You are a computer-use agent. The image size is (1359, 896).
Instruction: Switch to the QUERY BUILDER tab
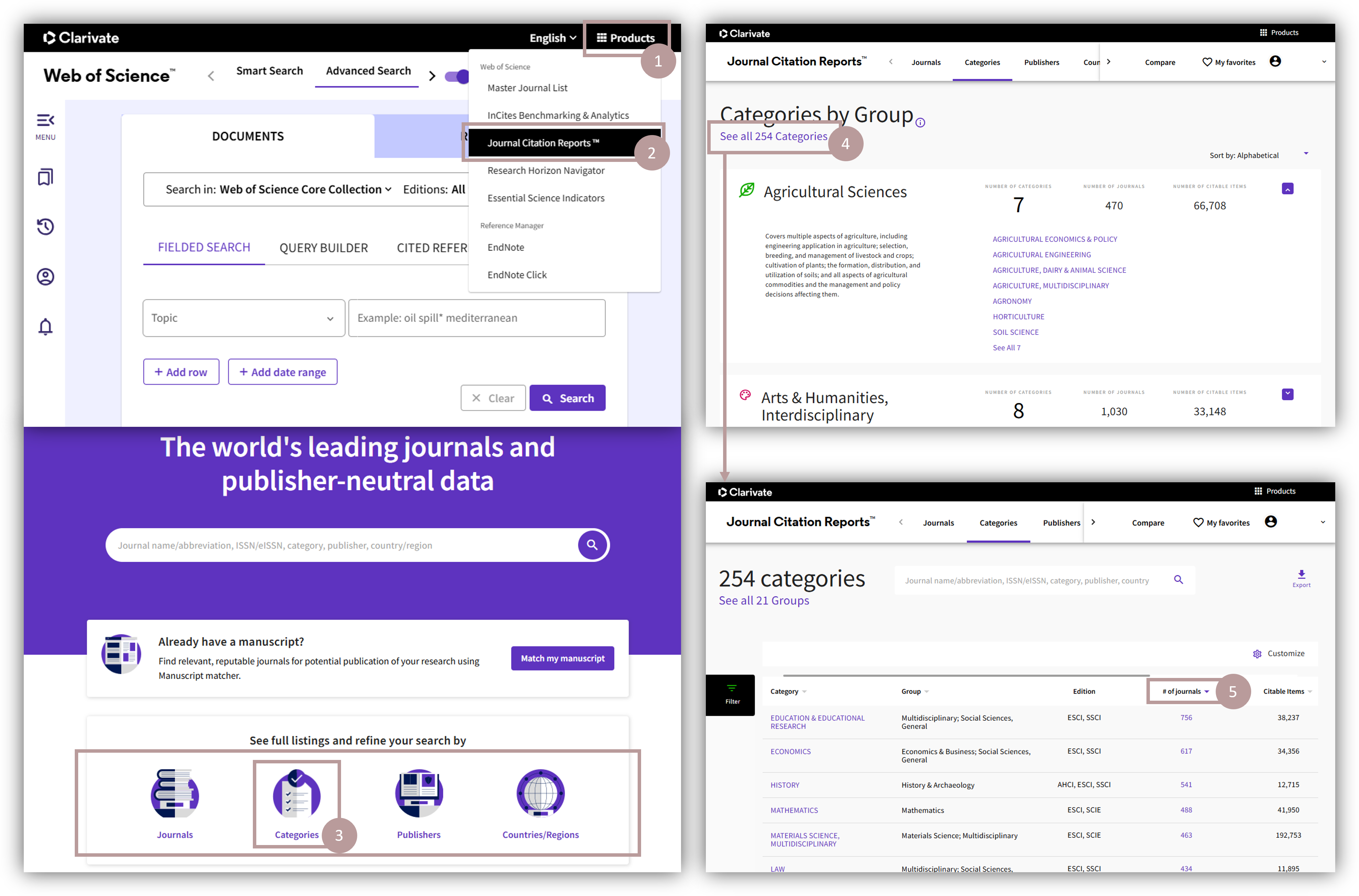323,248
